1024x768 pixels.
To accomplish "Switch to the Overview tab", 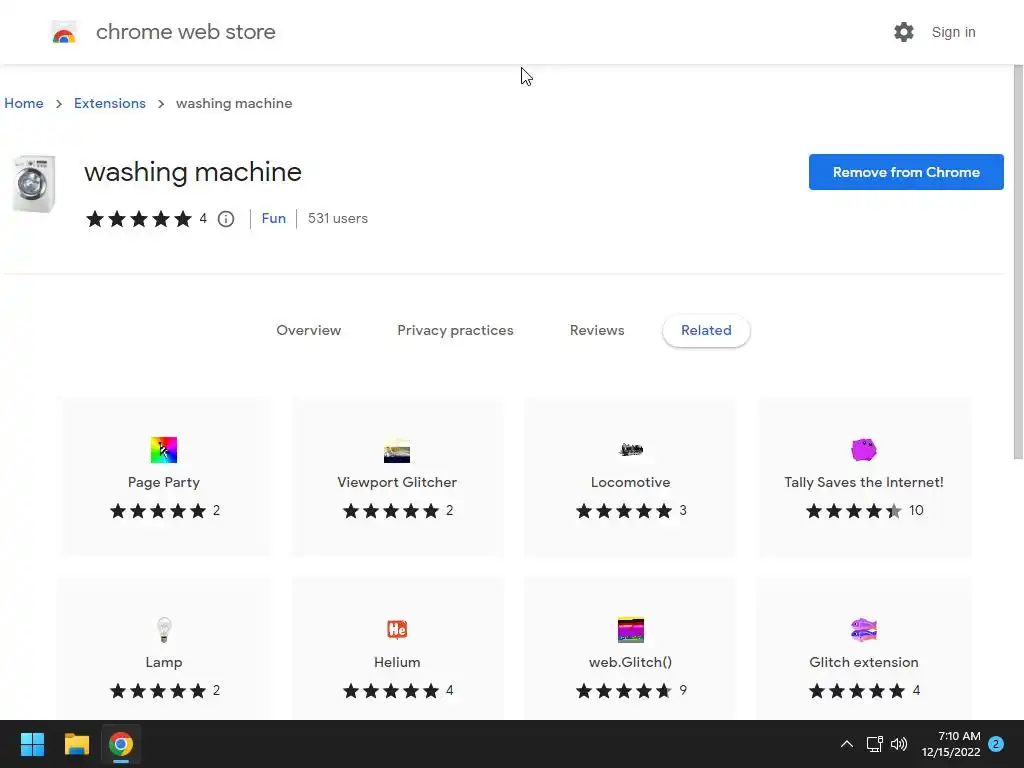I will [x=308, y=330].
